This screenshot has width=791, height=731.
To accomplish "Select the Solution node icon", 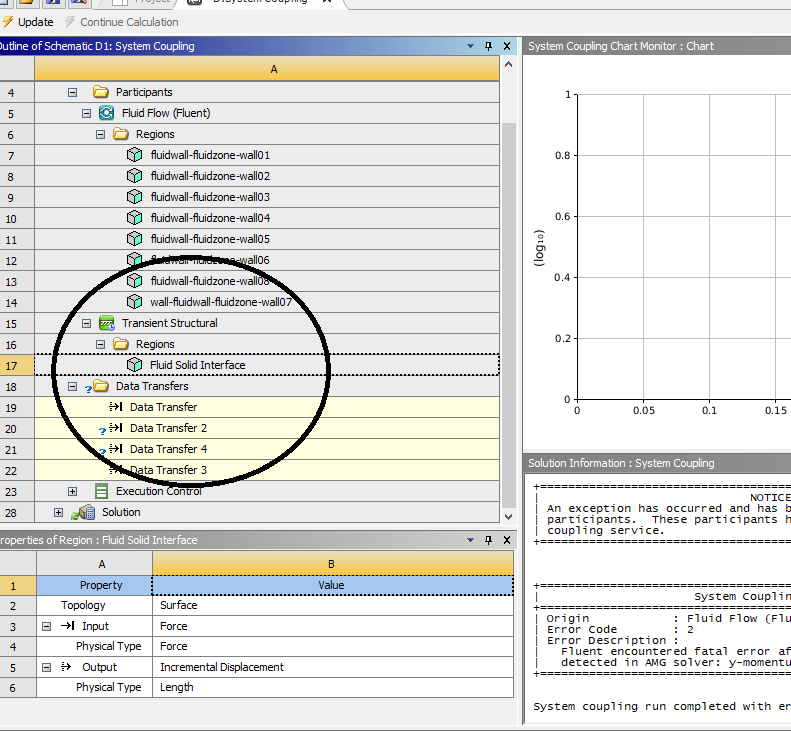I will click(x=84, y=512).
